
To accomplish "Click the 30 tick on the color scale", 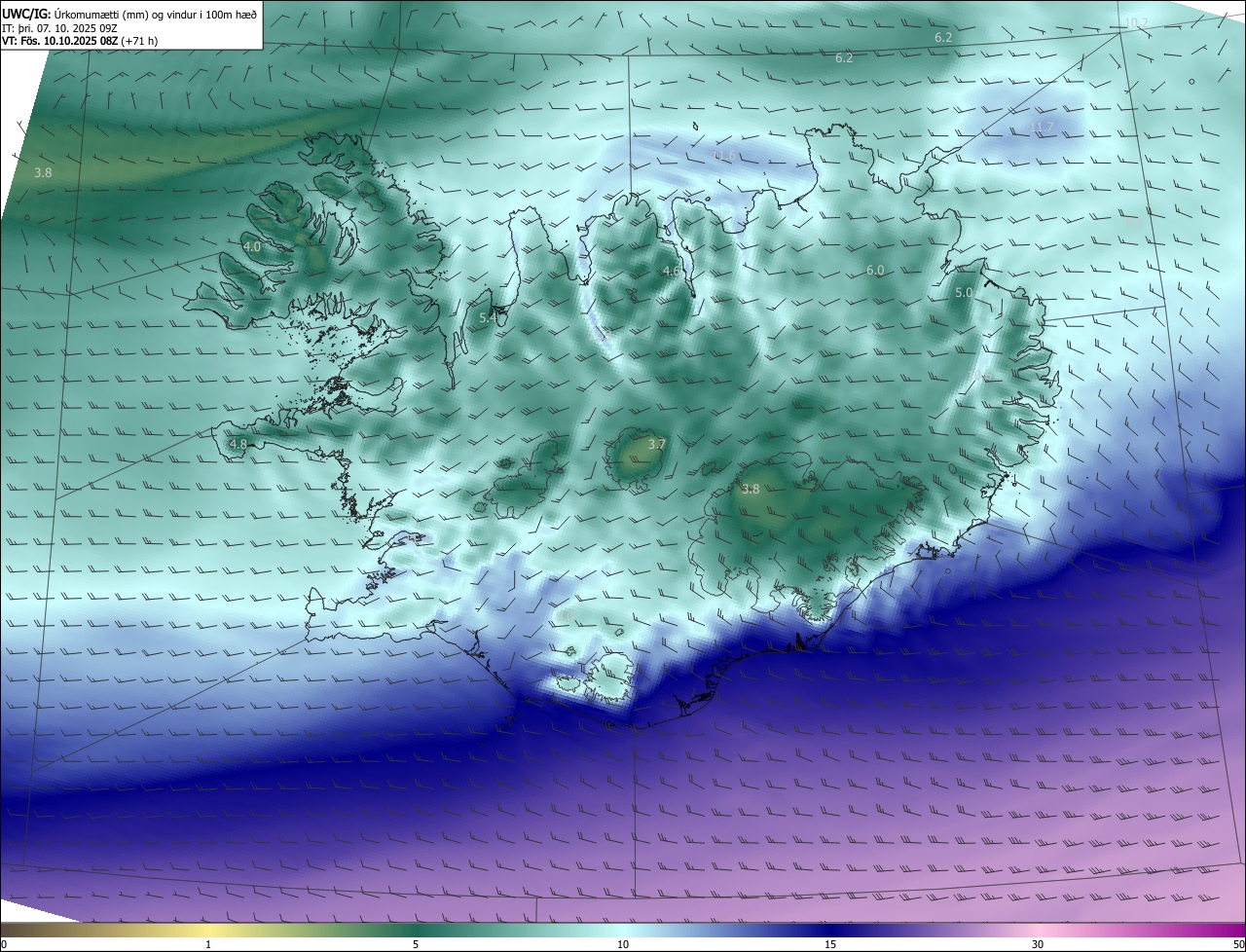I will coord(1038,944).
